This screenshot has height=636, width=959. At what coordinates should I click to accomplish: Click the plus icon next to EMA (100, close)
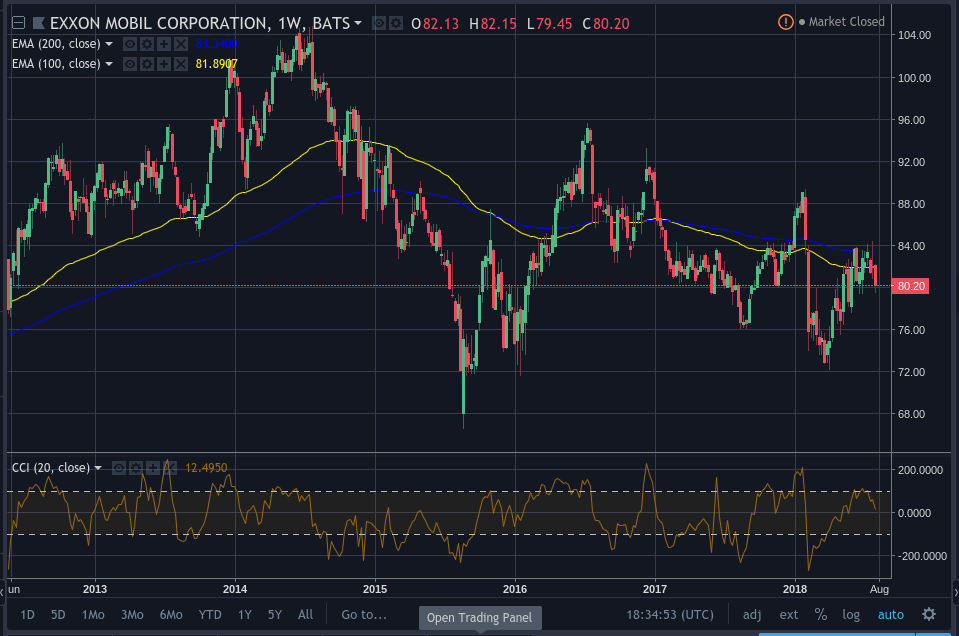[x=162, y=64]
